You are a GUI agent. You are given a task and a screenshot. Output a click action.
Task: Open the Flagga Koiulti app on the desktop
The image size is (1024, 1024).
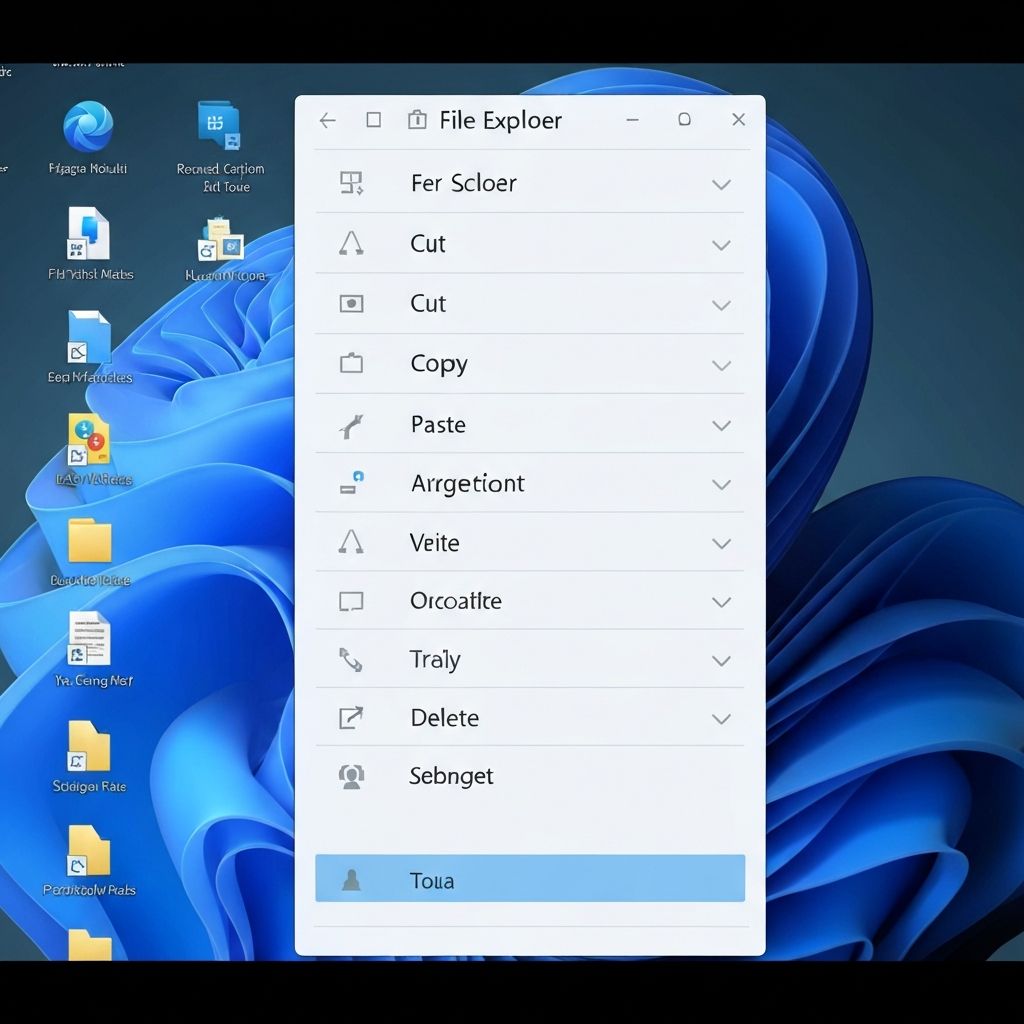[x=88, y=128]
